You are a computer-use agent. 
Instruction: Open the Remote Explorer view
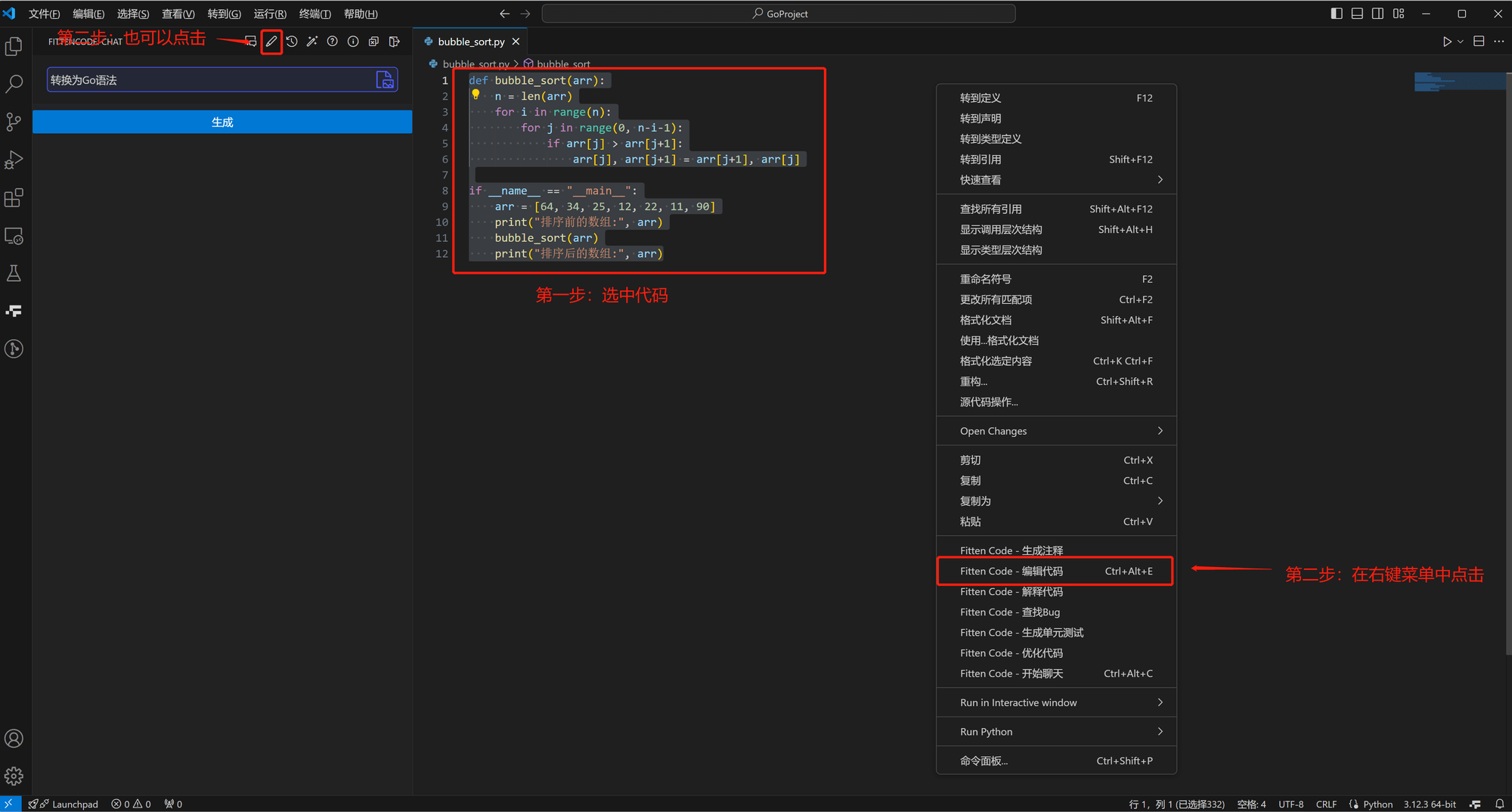click(x=14, y=236)
